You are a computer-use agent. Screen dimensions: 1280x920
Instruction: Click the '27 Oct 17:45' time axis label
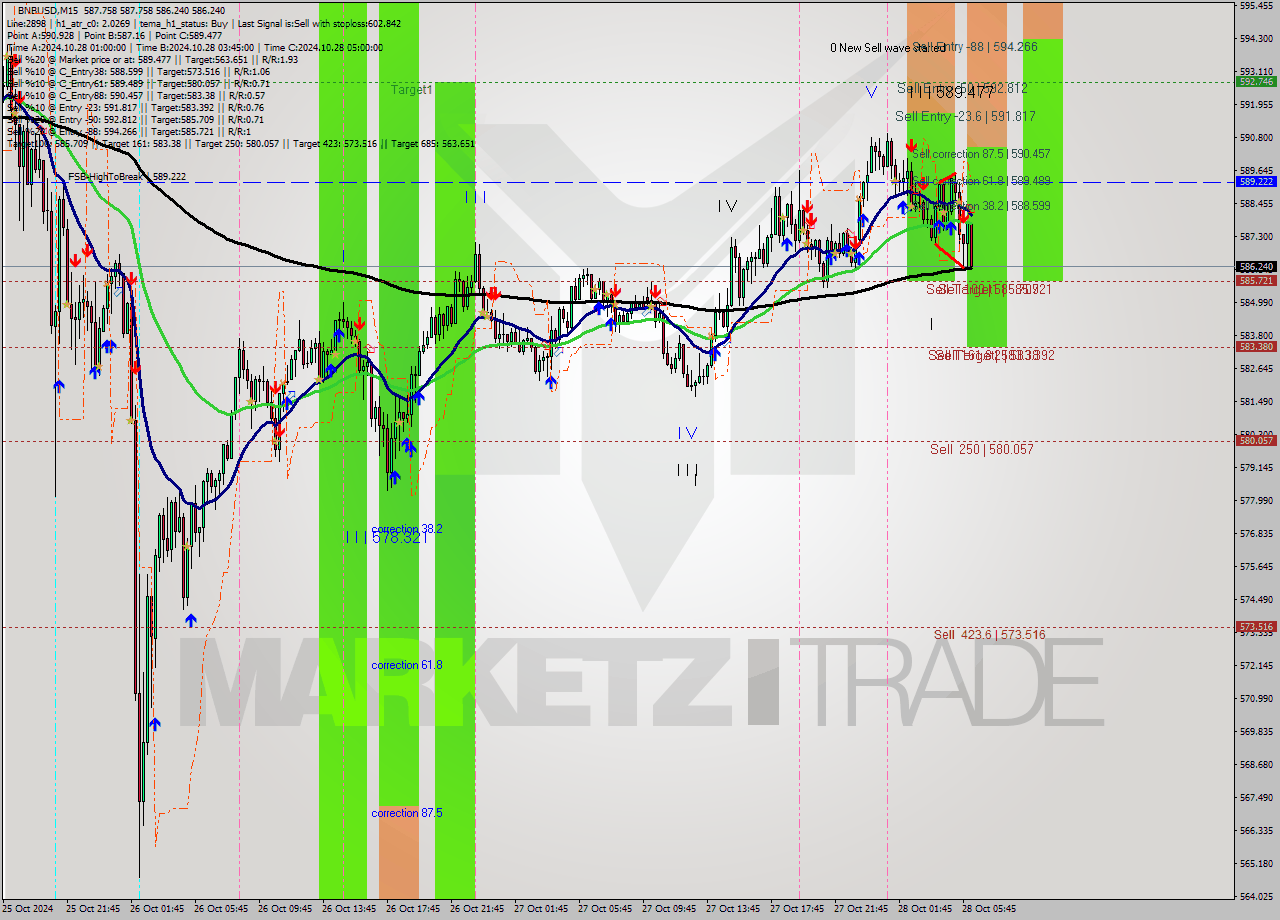[797, 909]
